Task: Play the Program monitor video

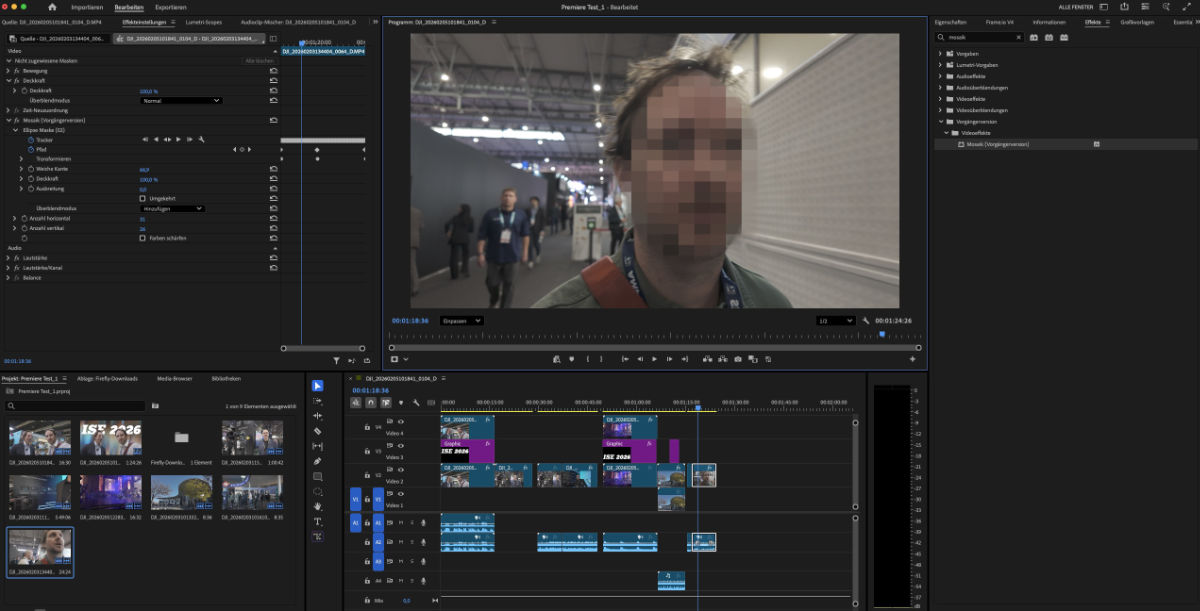Action: 655,359
